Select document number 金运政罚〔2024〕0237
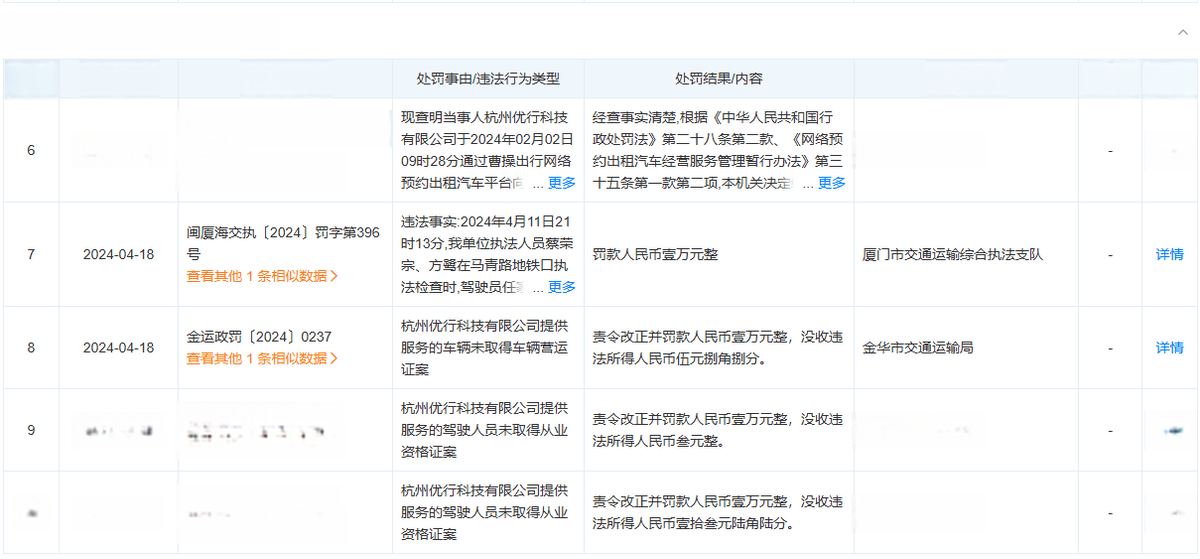 (x=259, y=338)
